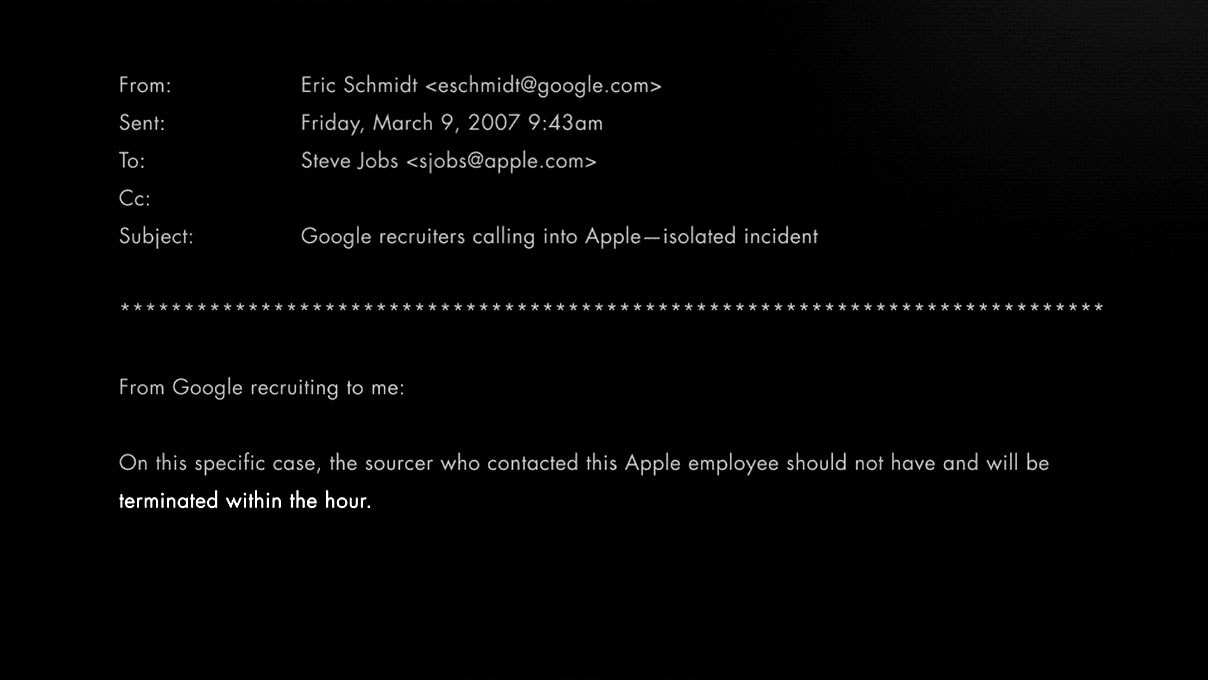This screenshot has height=680, width=1208.
Task: Click the 9:43am timestamp
Action: coord(565,124)
